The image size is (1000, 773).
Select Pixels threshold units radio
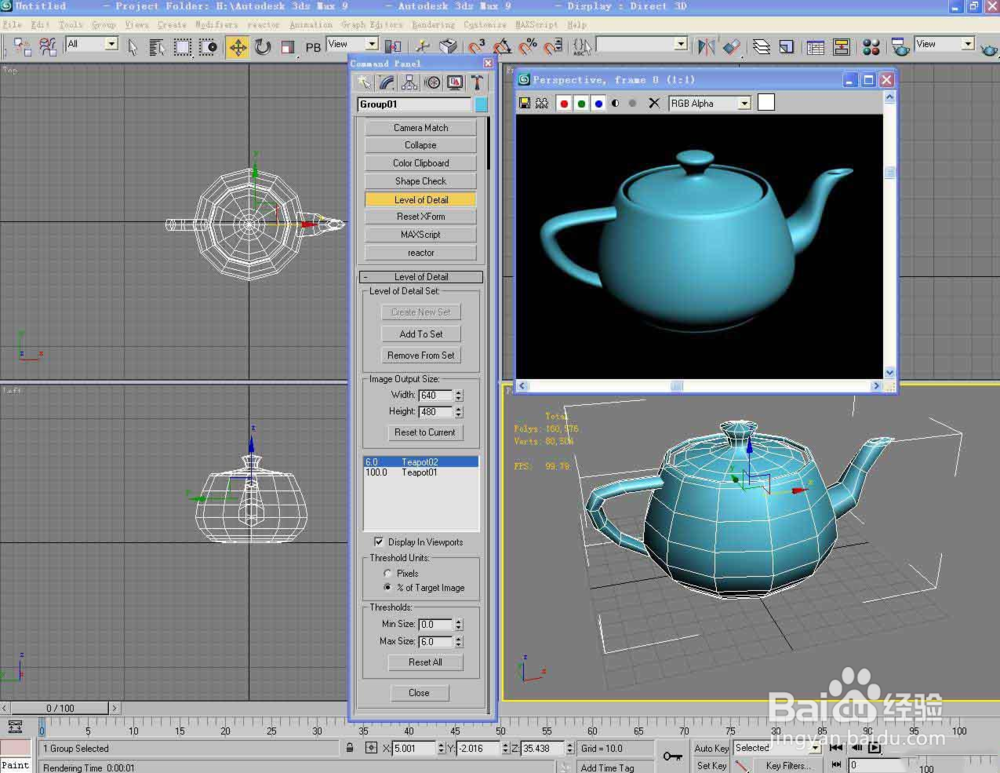[387, 573]
